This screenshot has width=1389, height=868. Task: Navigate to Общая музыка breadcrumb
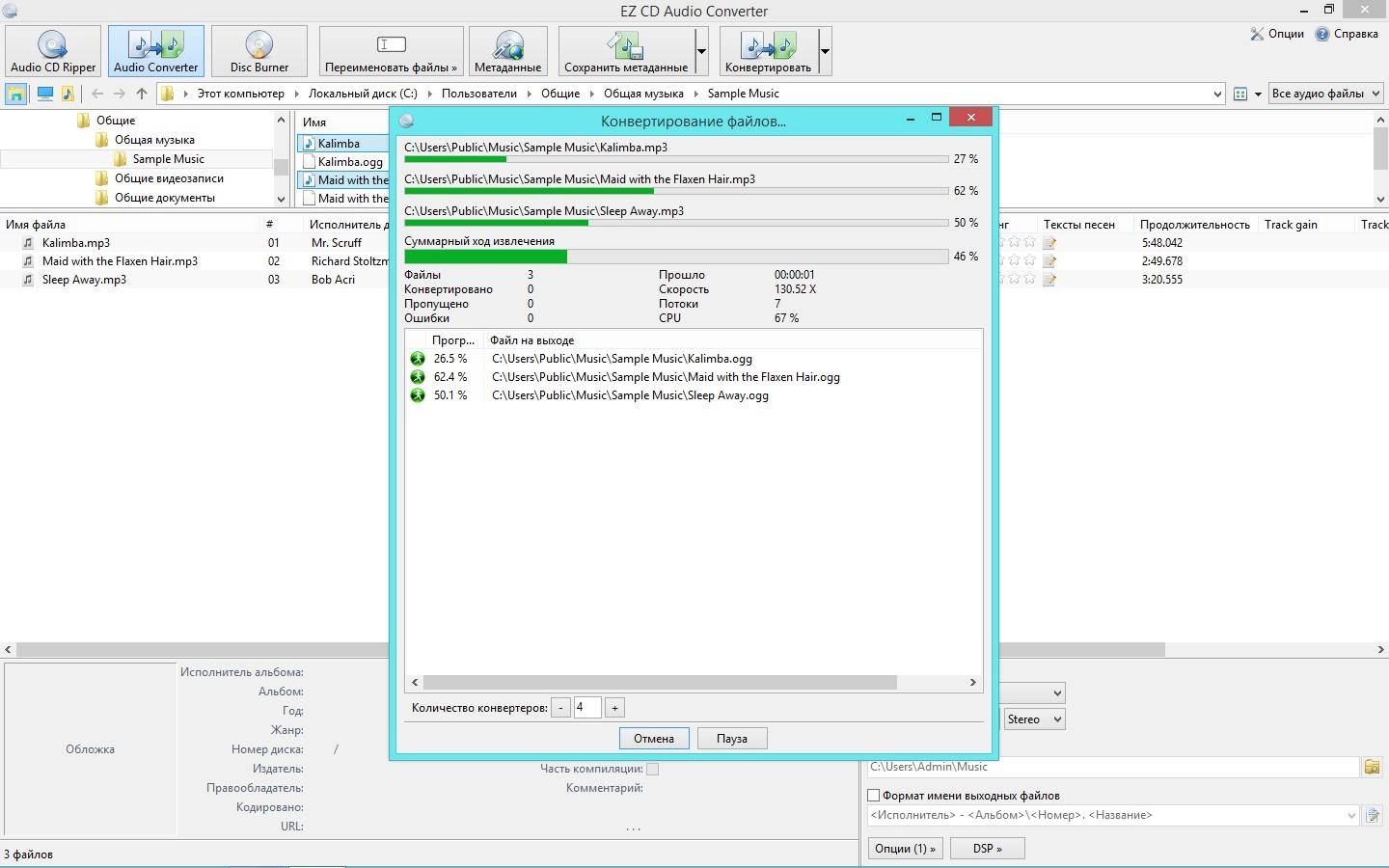[x=643, y=94]
